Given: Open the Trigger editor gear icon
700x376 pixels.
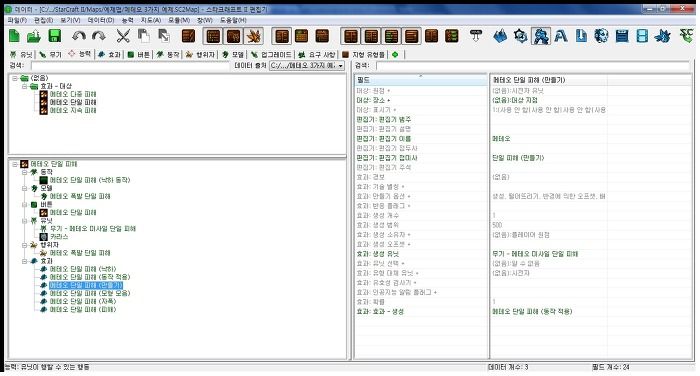Looking at the screenshot, I should pyautogui.click(x=521, y=36).
